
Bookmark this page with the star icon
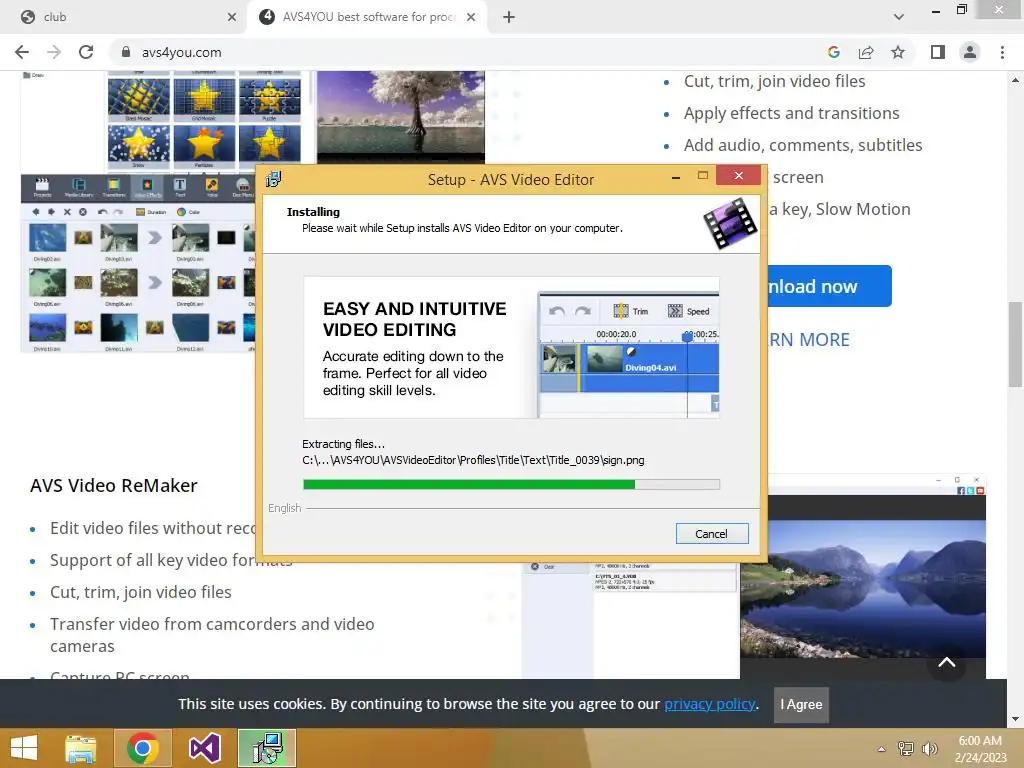pyautogui.click(x=898, y=52)
